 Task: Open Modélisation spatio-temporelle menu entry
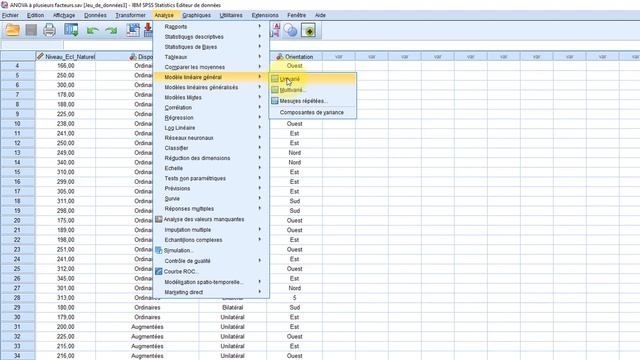tap(211, 282)
